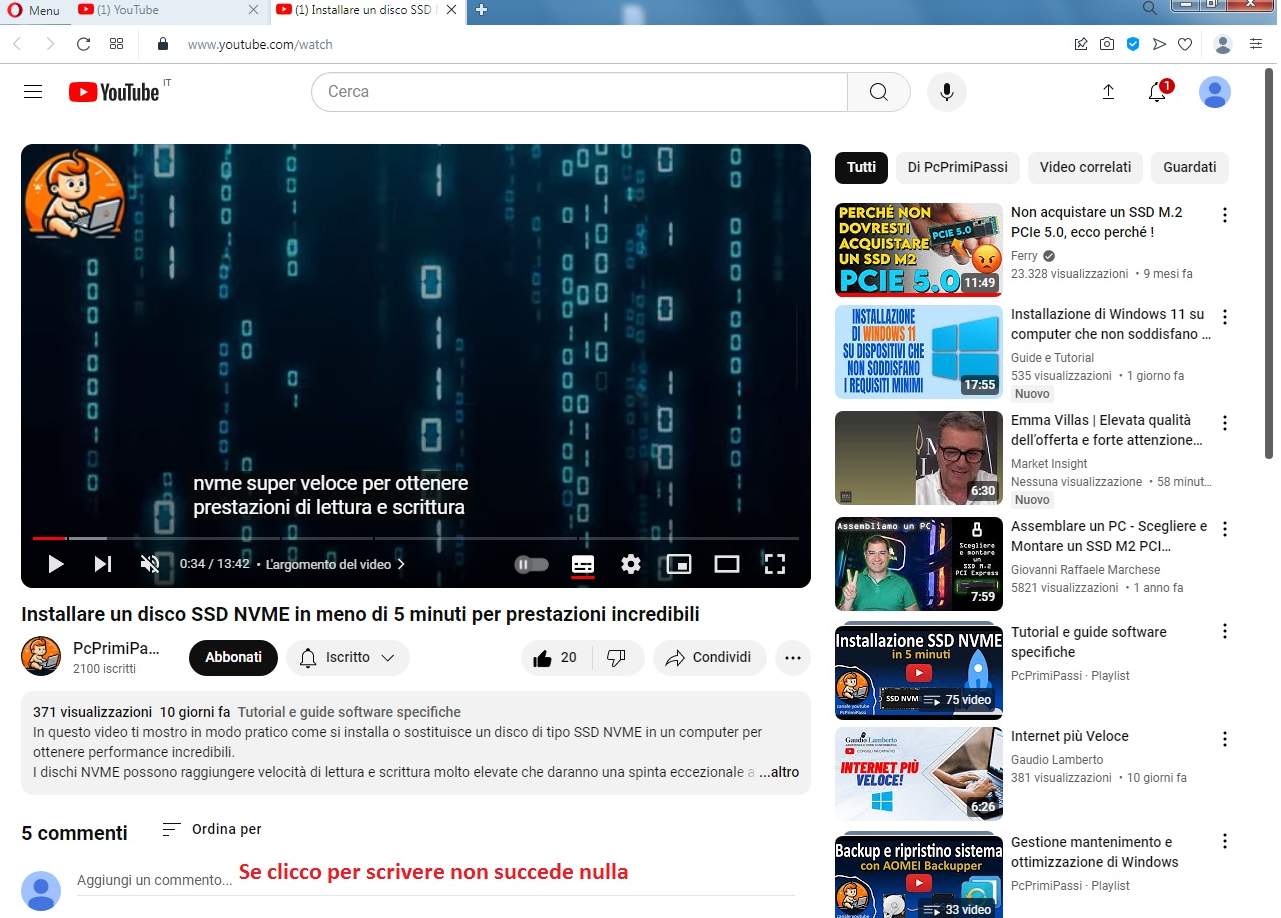The height and width of the screenshot is (918, 1281).
Task: Open the Emma Villas video thumbnail
Action: (x=919, y=458)
